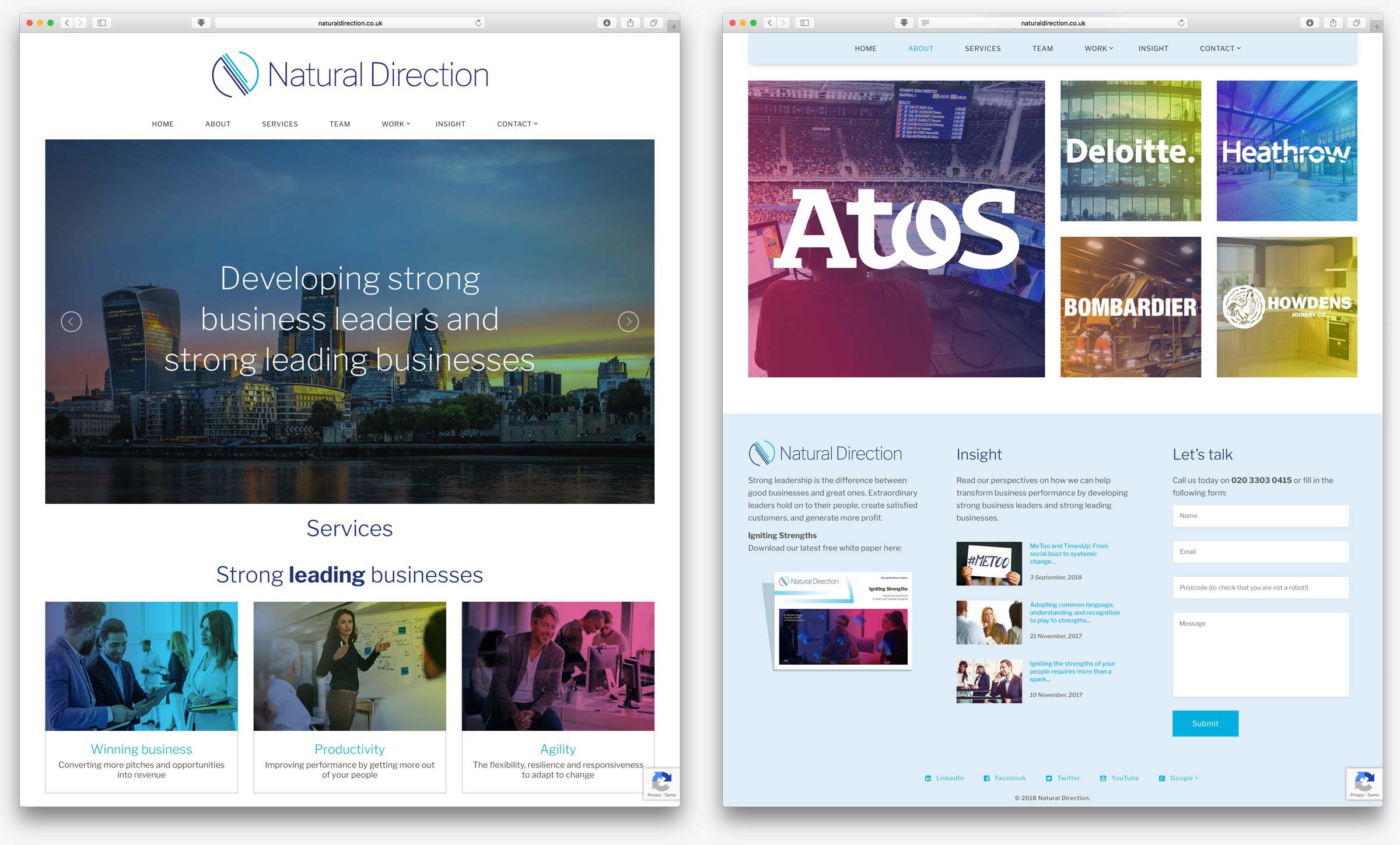This screenshot has width=1400, height=845.
Task: Open INSIGHT in the right window menu
Action: click(1153, 48)
